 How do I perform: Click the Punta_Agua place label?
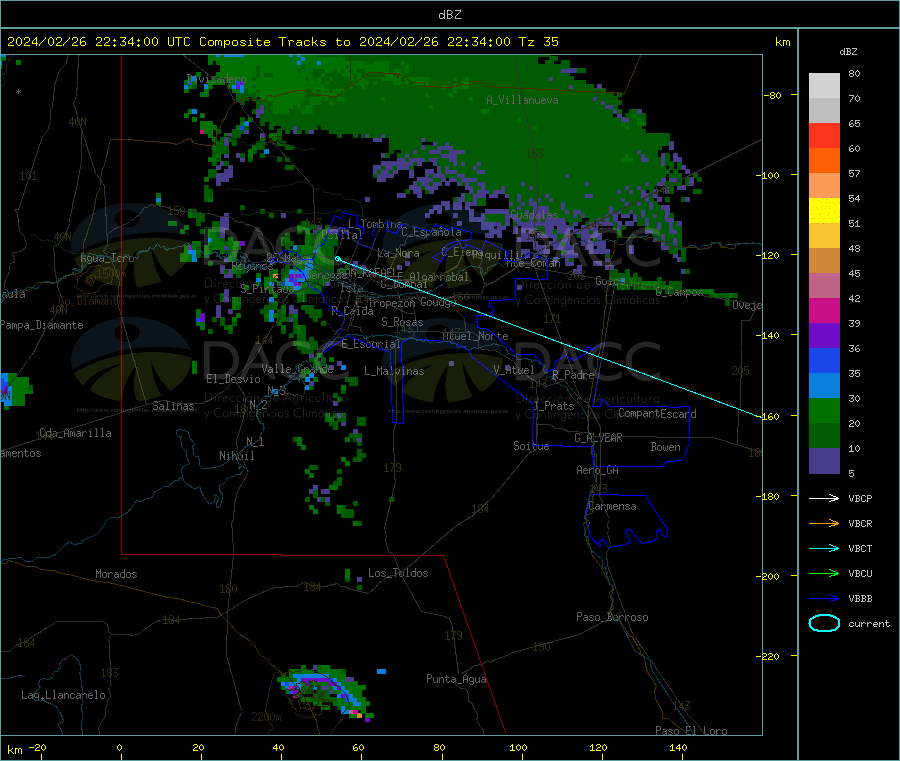click(x=456, y=679)
